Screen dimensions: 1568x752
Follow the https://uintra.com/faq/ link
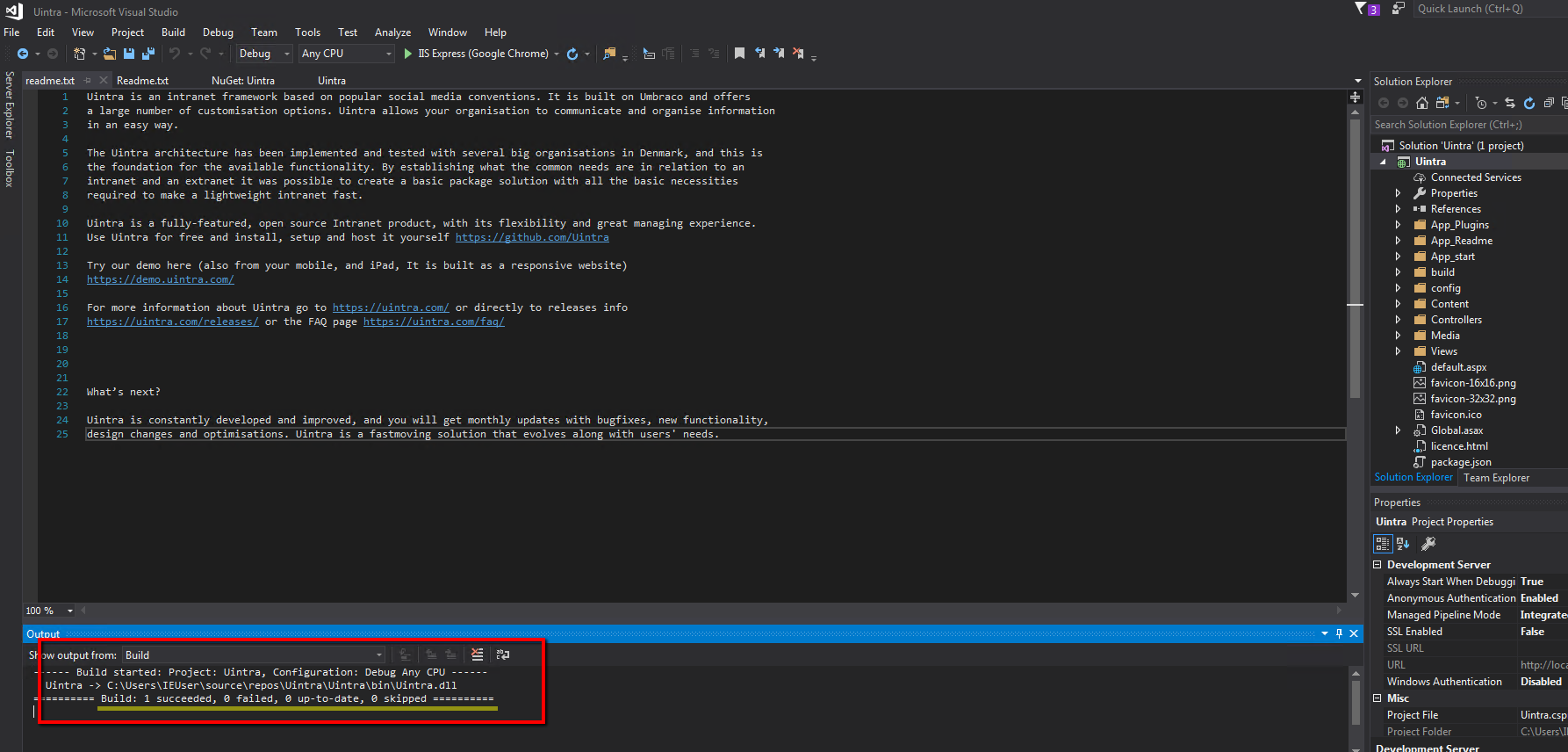coord(434,322)
